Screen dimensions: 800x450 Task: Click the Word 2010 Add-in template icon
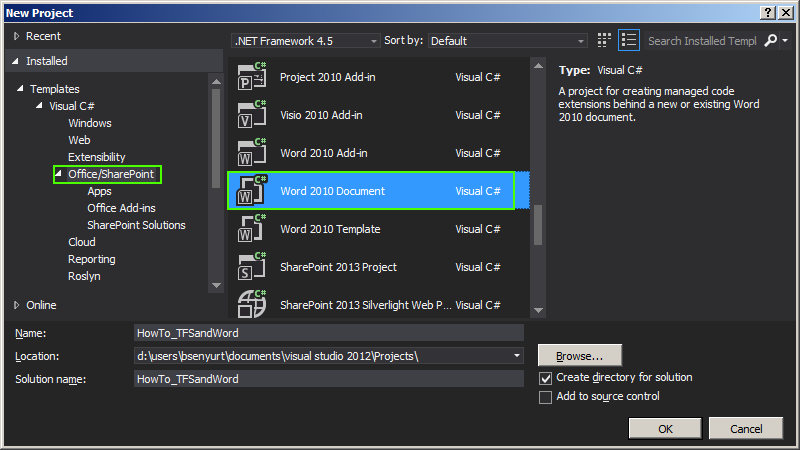[x=251, y=153]
